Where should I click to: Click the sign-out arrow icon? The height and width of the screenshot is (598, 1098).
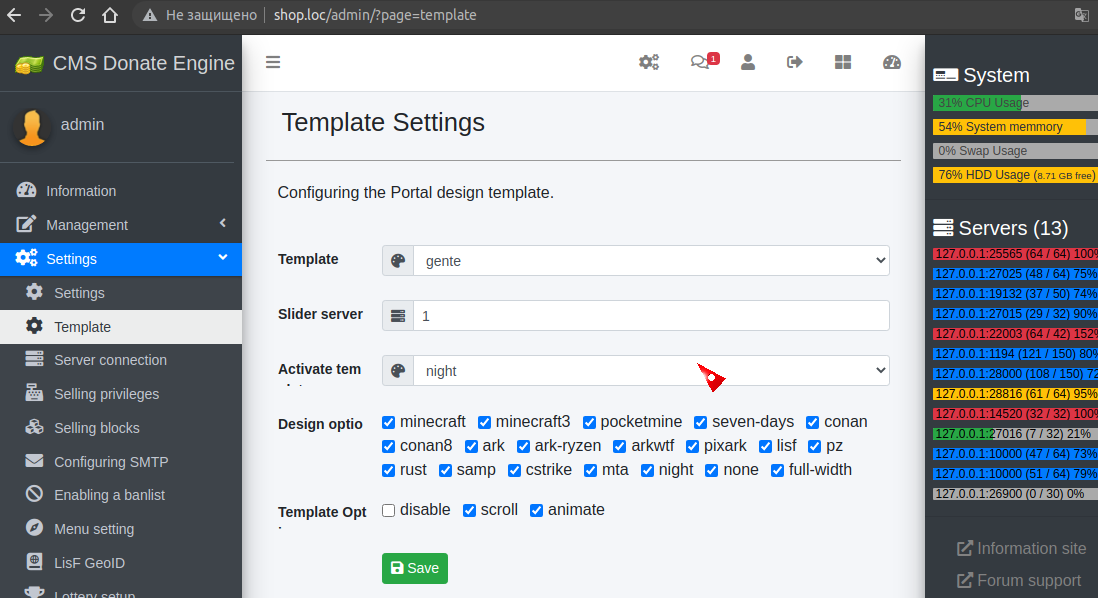[795, 62]
